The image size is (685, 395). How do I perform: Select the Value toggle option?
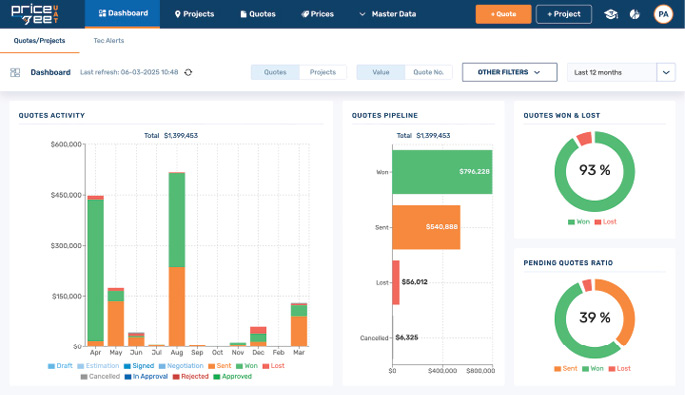pos(381,72)
